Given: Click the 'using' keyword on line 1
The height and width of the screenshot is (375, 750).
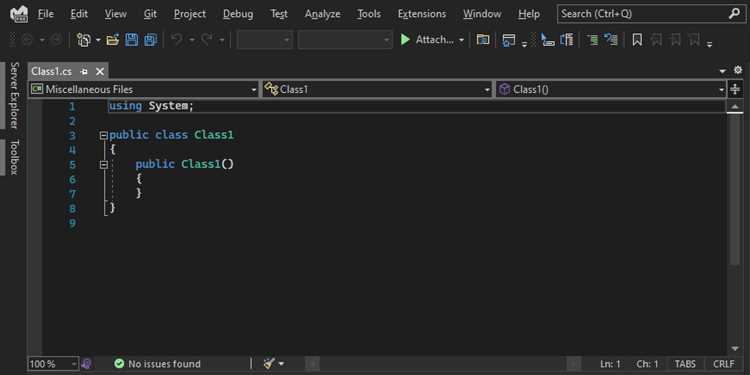Looking at the screenshot, I should coord(125,106).
